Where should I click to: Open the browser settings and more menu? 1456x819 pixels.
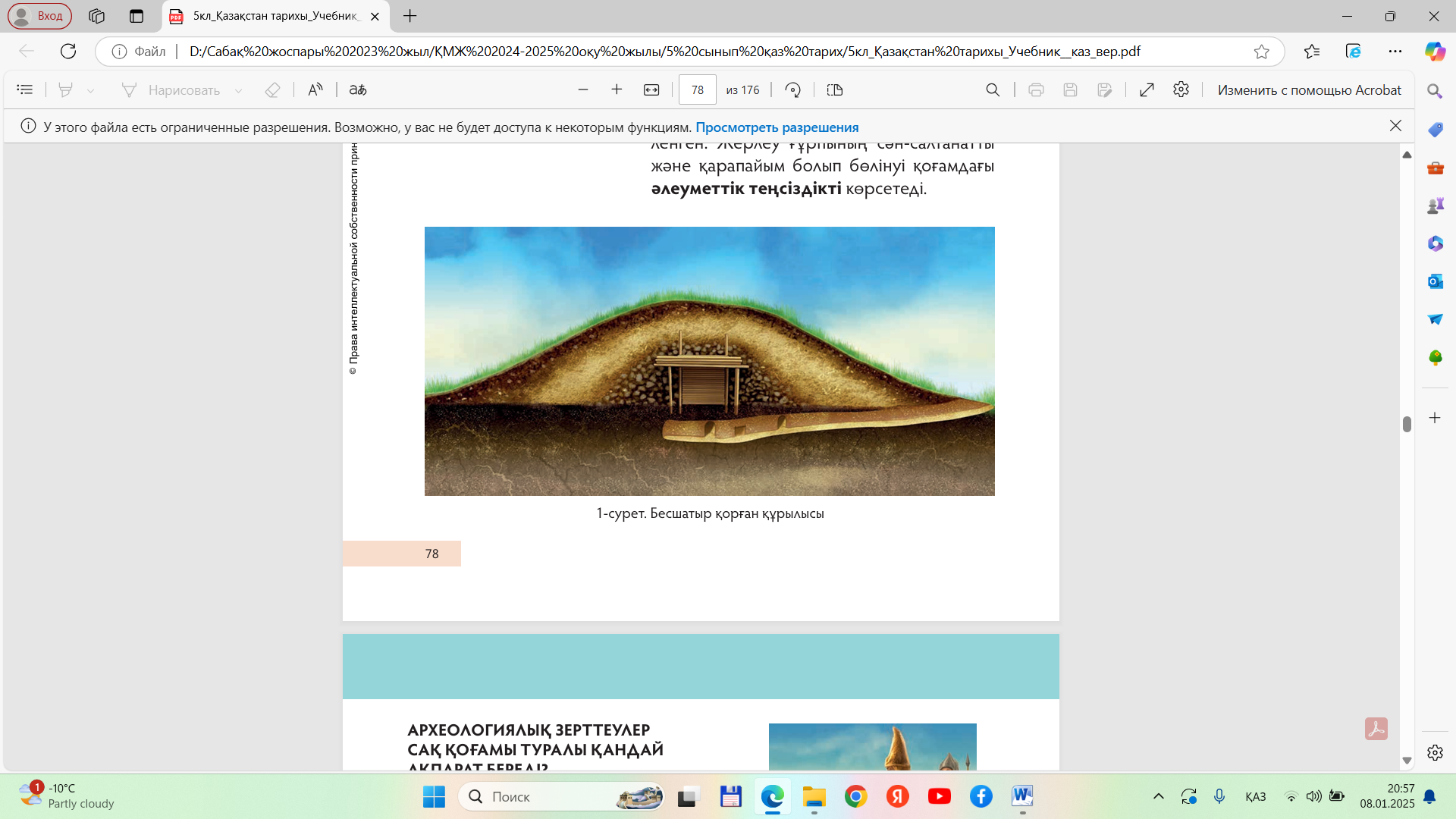click(1395, 51)
